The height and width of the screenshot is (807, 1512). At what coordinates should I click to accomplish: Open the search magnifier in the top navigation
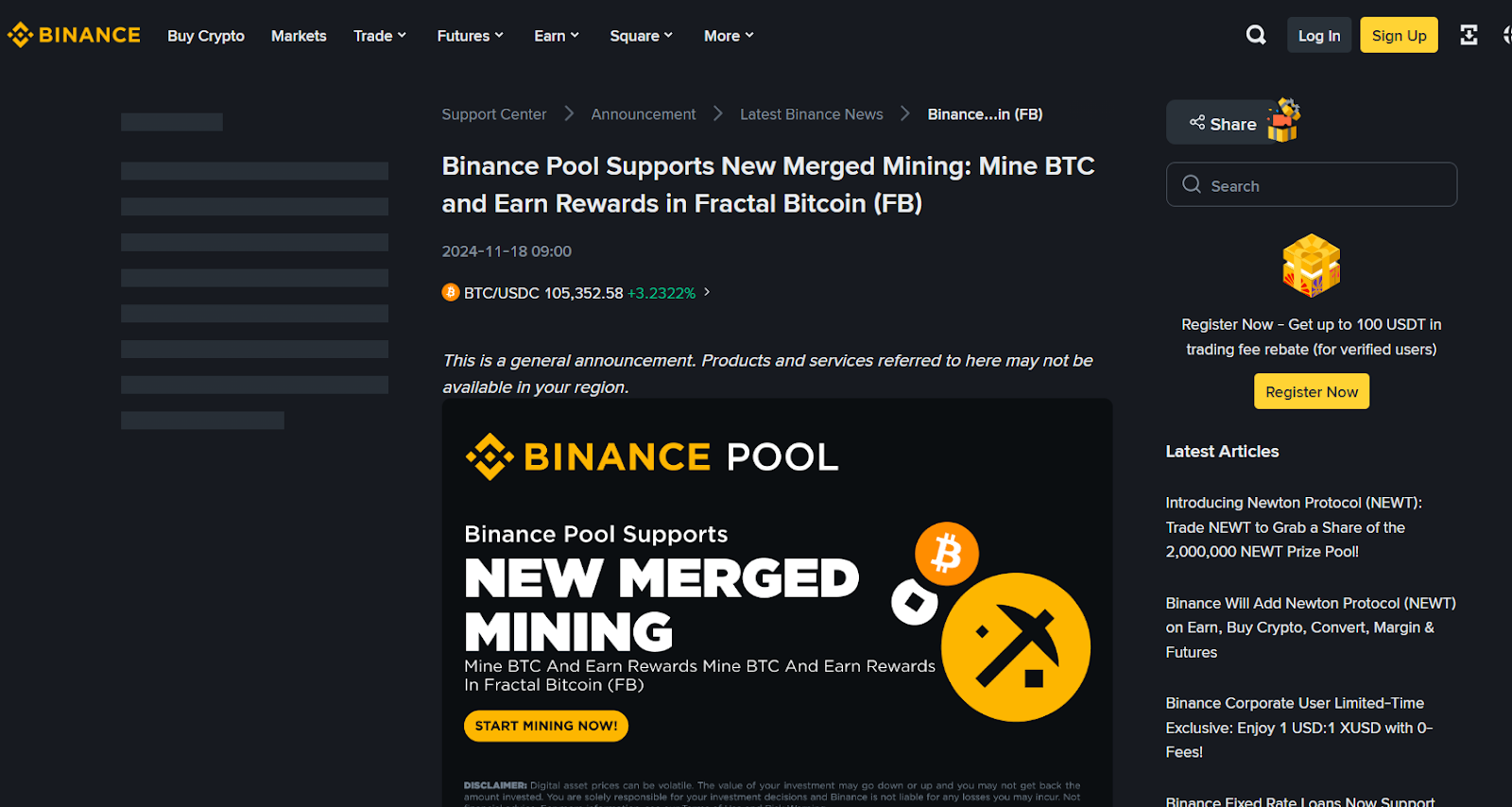pos(1256,35)
